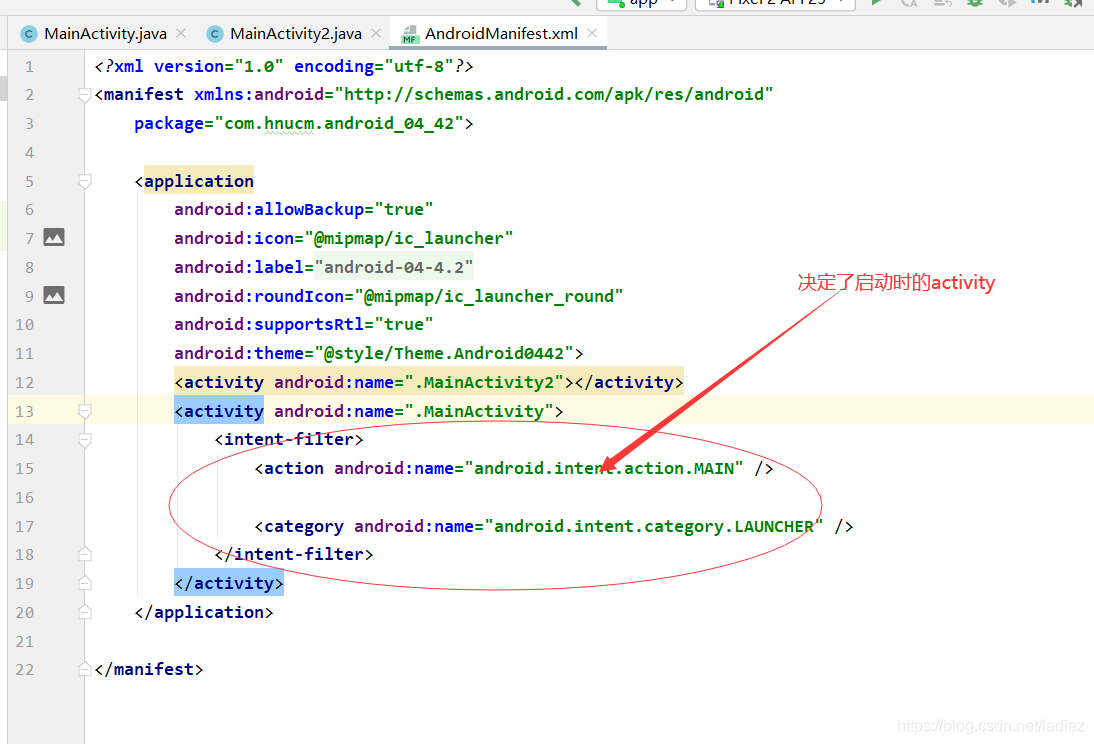Click the closing intent-filter tag
Screen dimensions: 1094x744
[294, 554]
